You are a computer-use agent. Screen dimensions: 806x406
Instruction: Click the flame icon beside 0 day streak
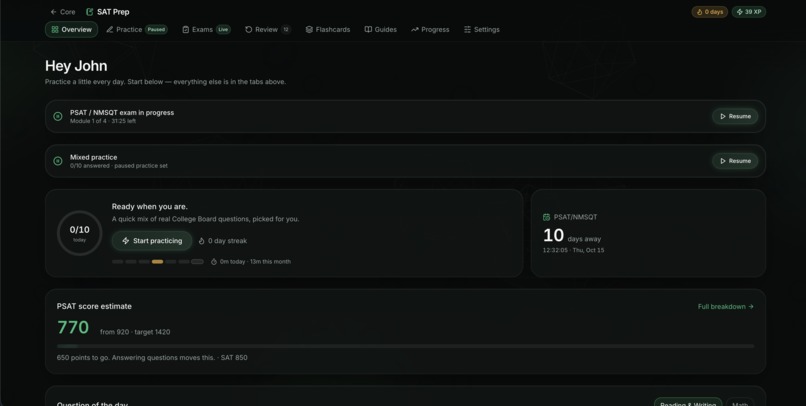(x=202, y=241)
